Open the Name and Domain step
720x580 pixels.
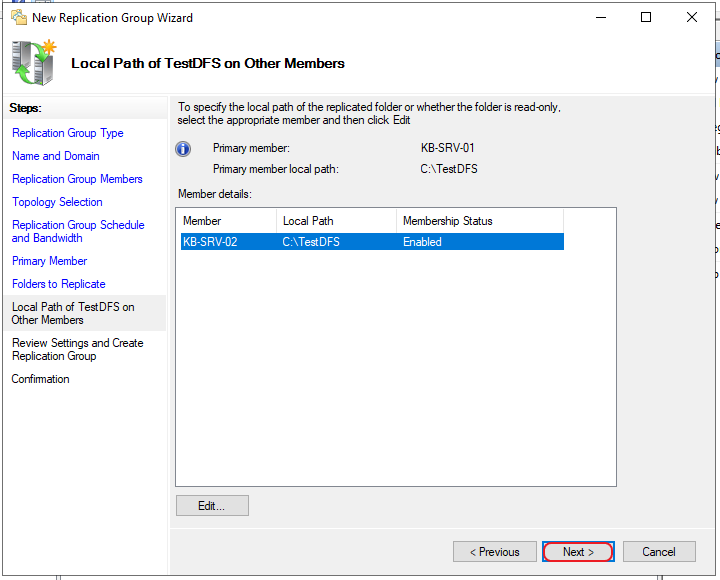[56, 156]
